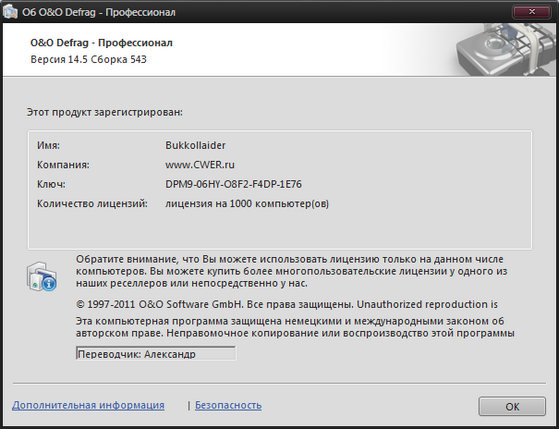The width and height of the screenshot is (559, 429).
Task: Click the Обратите внимание license notice paragraph
Action: (291, 271)
